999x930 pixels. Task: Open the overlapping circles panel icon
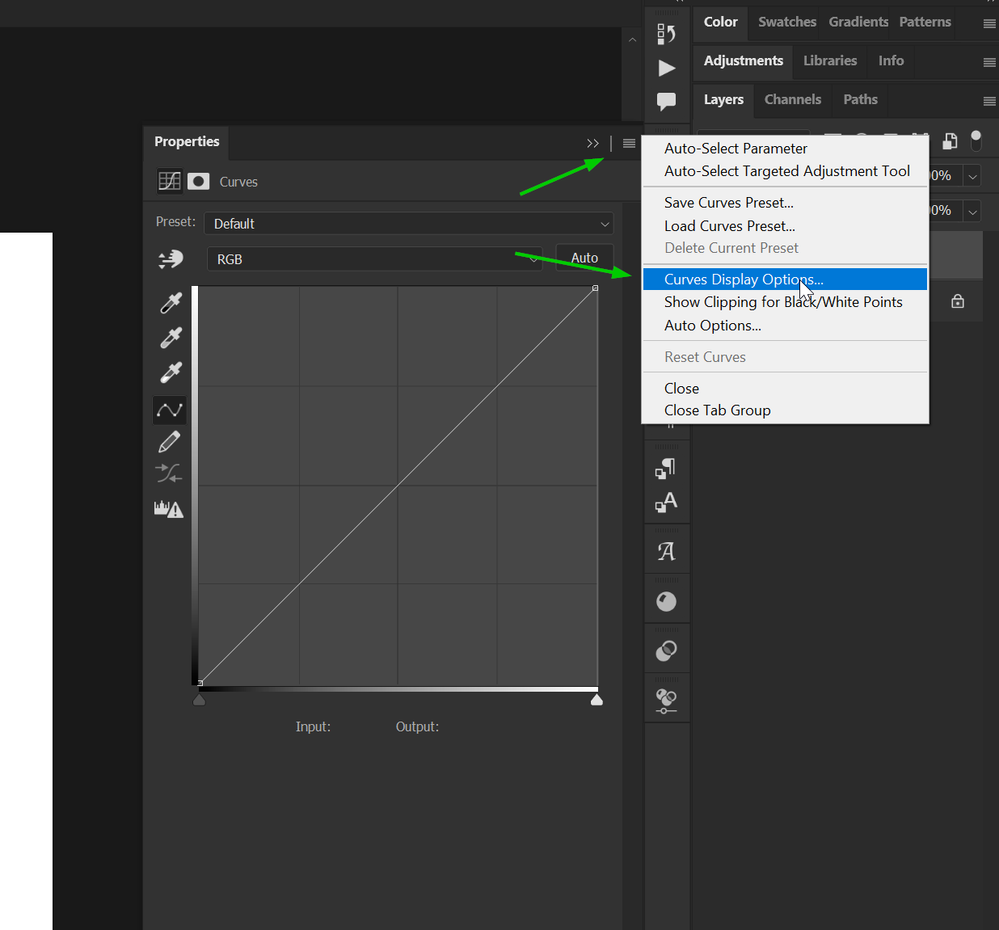coord(666,650)
